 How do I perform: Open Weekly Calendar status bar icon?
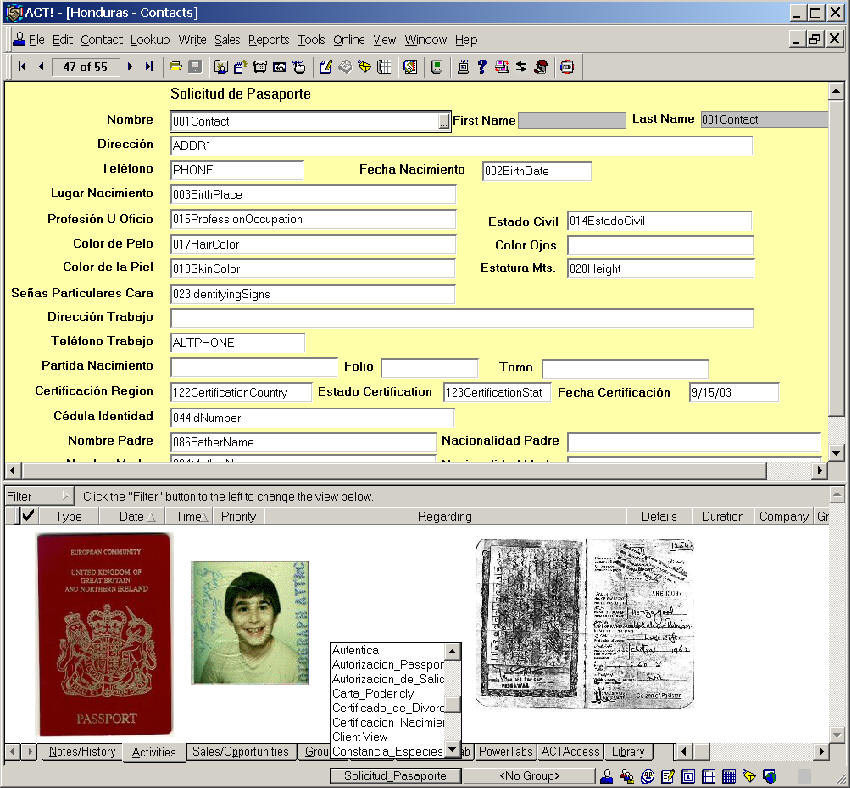[x=709, y=776]
